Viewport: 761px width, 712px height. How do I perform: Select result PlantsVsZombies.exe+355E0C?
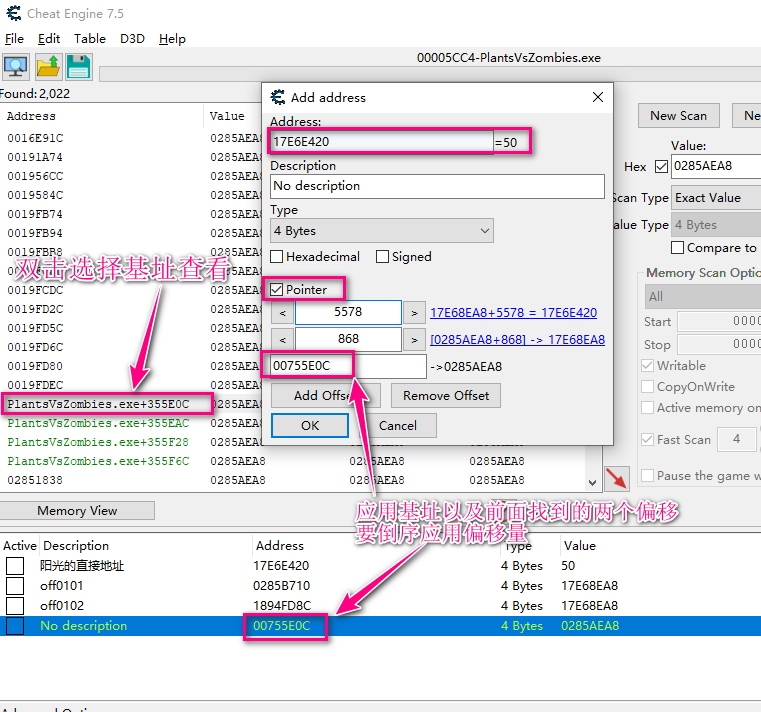pyautogui.click(x=98, y=404)
